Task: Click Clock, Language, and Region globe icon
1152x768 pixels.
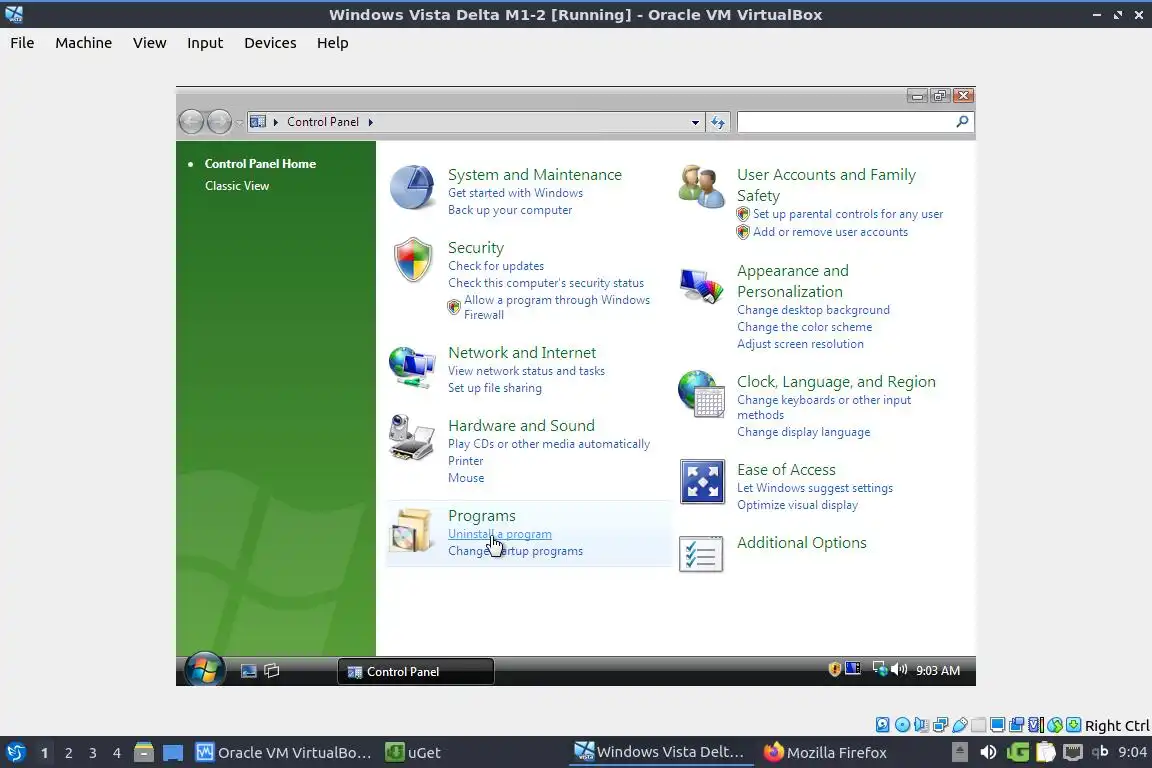Action: tap(701, 394)
